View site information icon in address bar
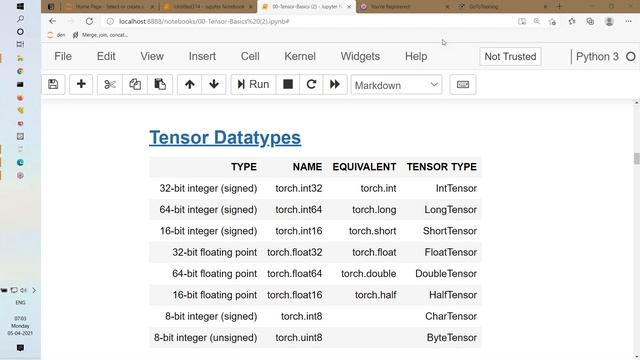This screenshot has height=360, width=640. pos(110,21)
